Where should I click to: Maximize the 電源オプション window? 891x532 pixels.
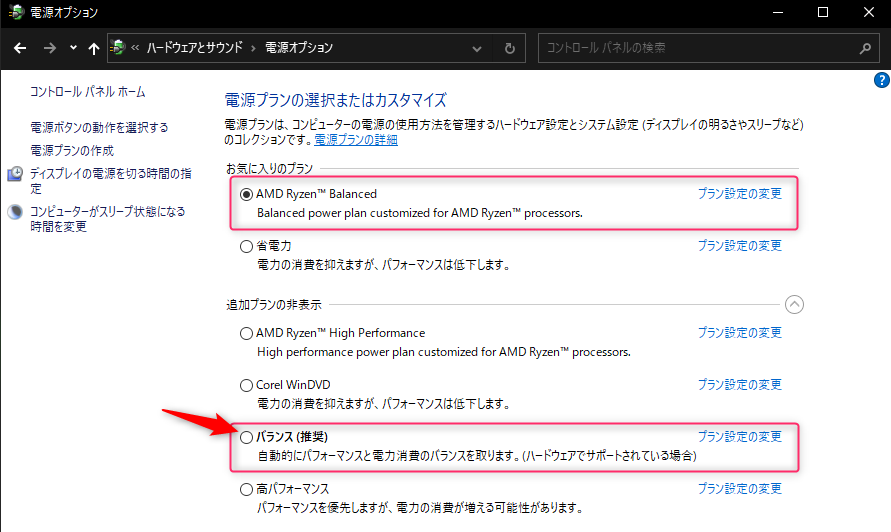[823, 13]
